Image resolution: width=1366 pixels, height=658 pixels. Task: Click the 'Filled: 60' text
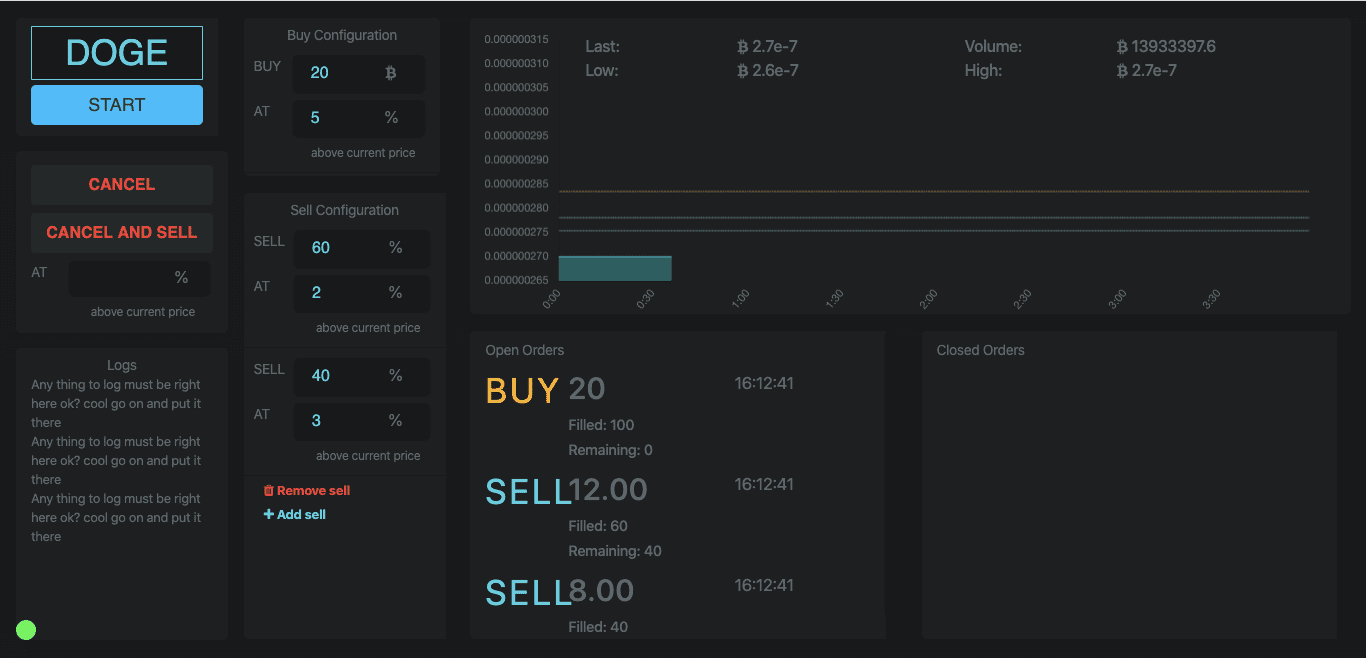[598, 526]
